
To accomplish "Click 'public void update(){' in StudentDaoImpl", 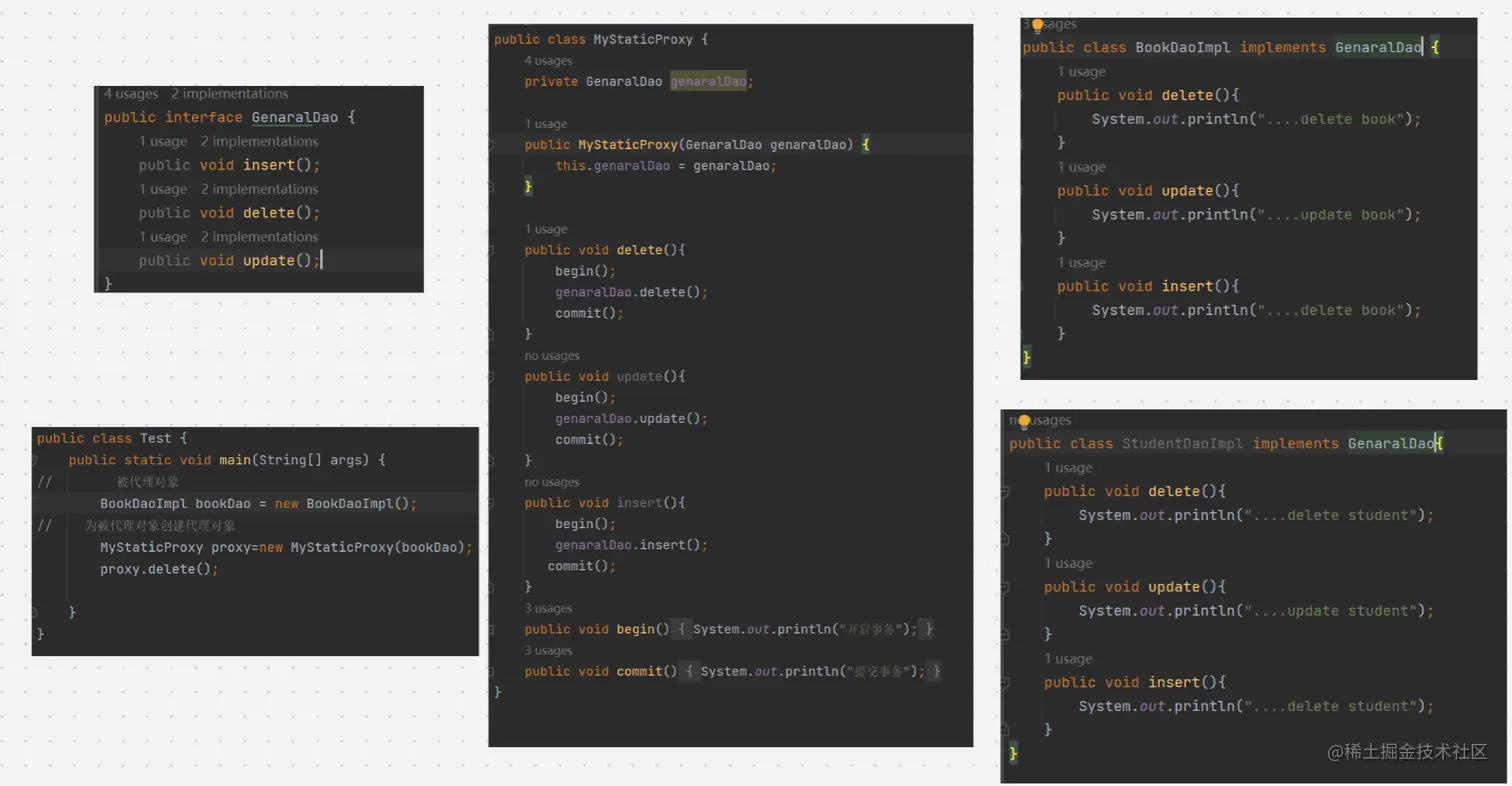I will click(x=1135, y=587).
